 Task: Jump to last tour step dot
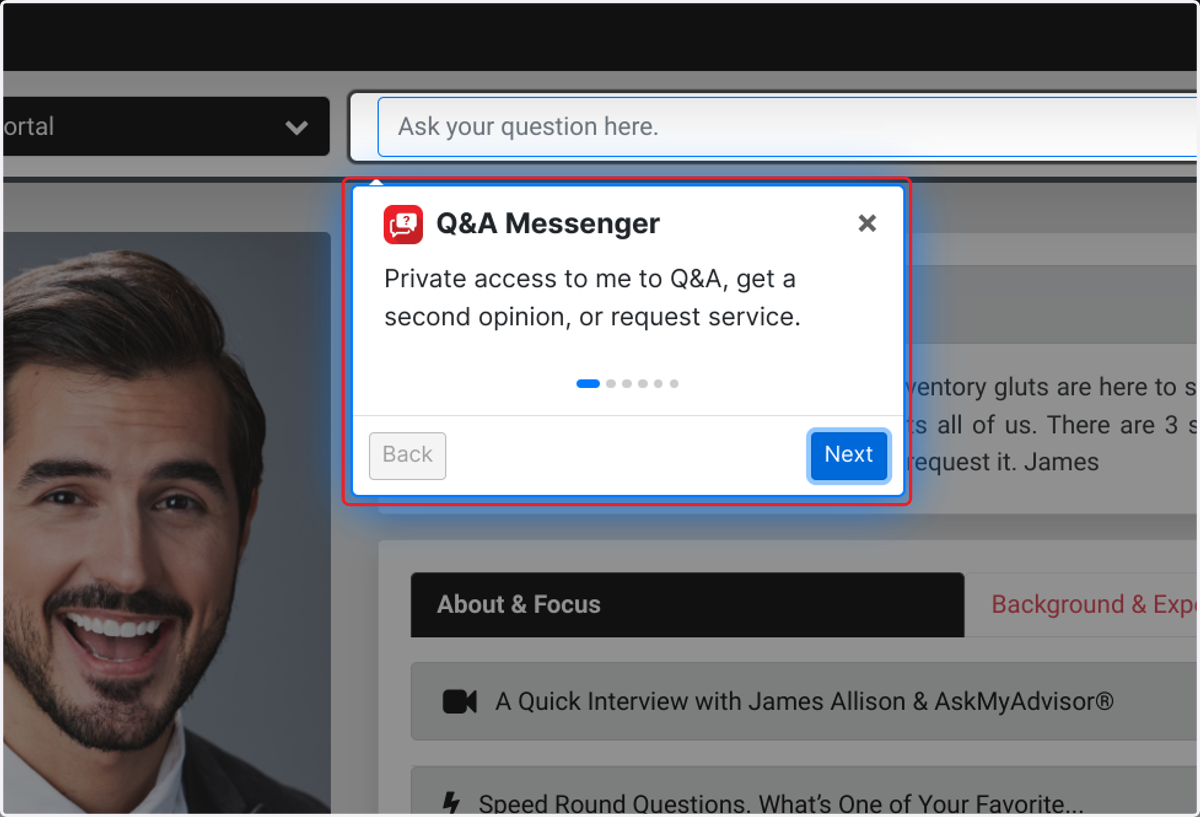point(674,383)
